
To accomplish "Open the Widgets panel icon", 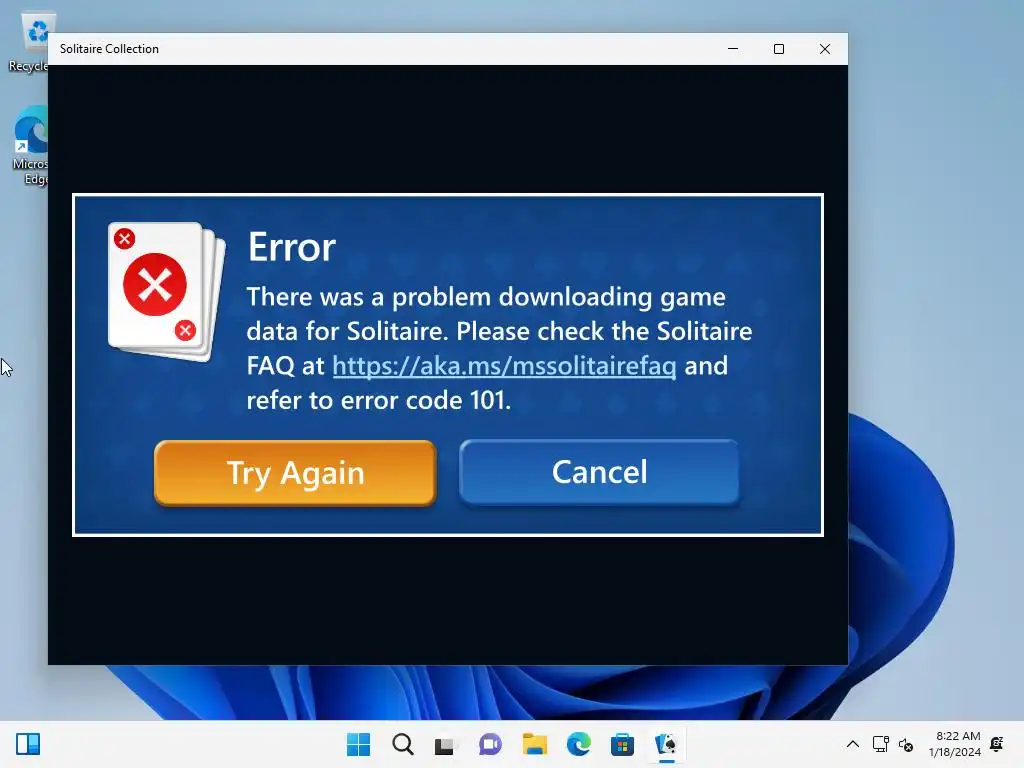I will tap(28, 744).
